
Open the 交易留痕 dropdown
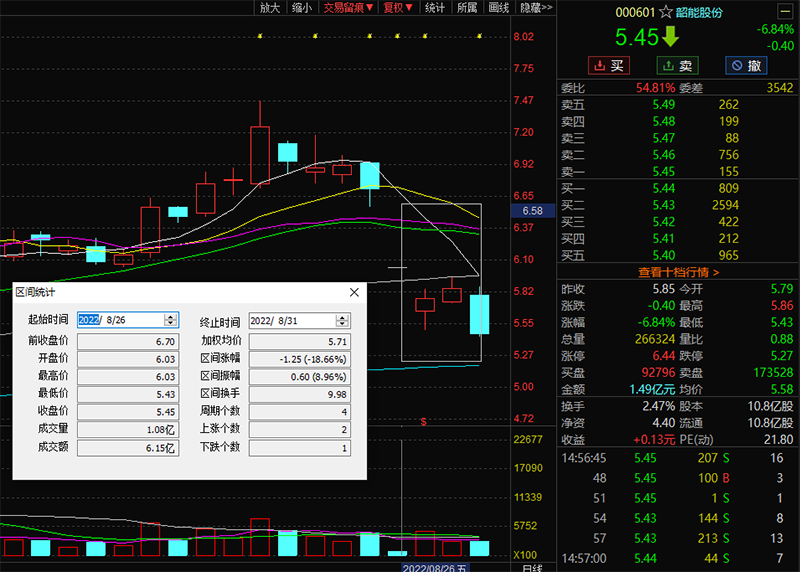348,8
